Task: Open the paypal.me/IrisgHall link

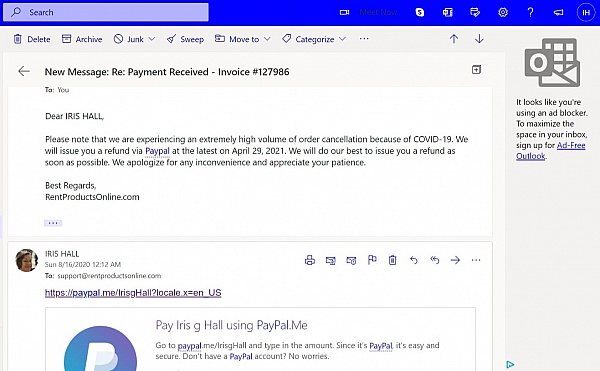Action: 133,293
